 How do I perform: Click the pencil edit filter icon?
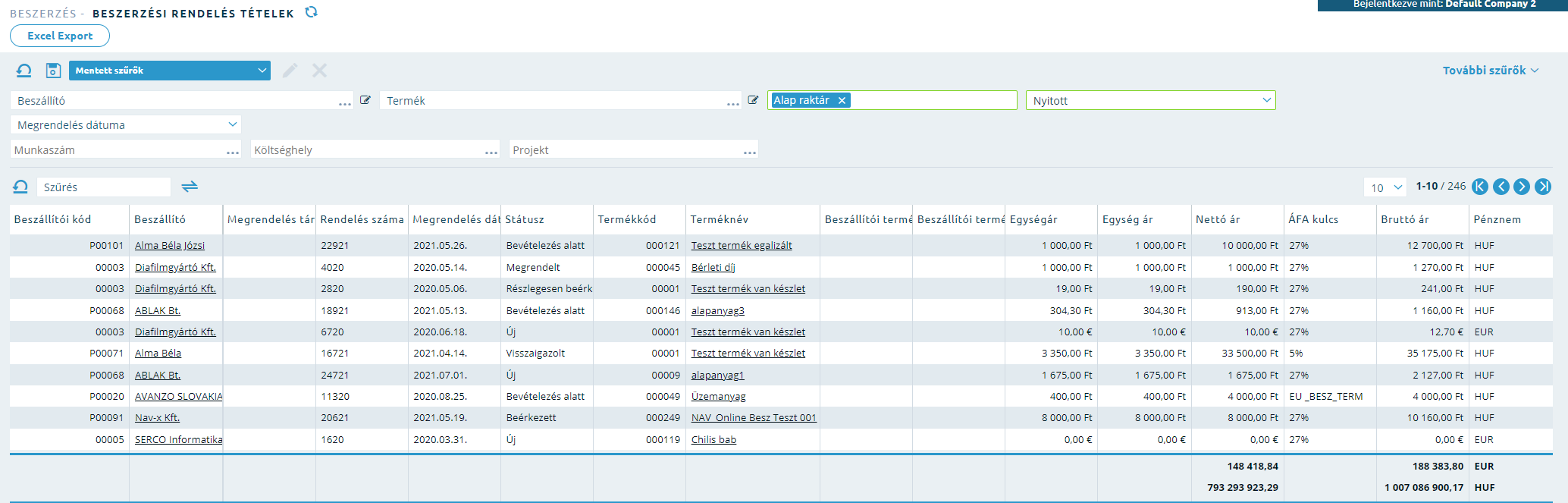290,71
